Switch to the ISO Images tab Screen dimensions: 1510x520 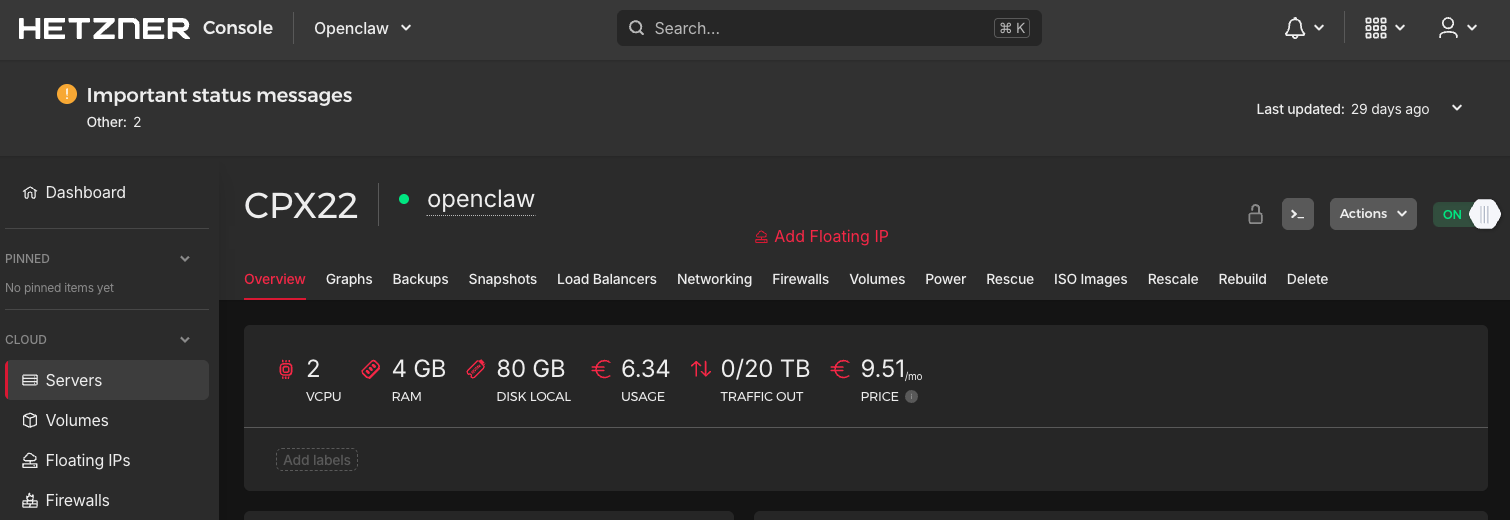[1091, 279]
